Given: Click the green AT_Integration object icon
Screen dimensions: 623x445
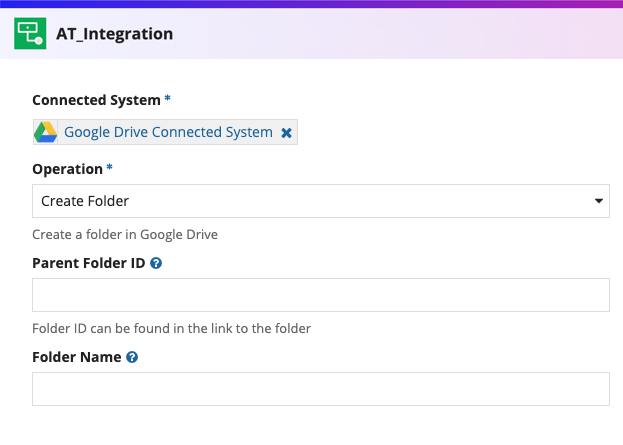Looking at the screenshot, I should [x=30, y=33].
